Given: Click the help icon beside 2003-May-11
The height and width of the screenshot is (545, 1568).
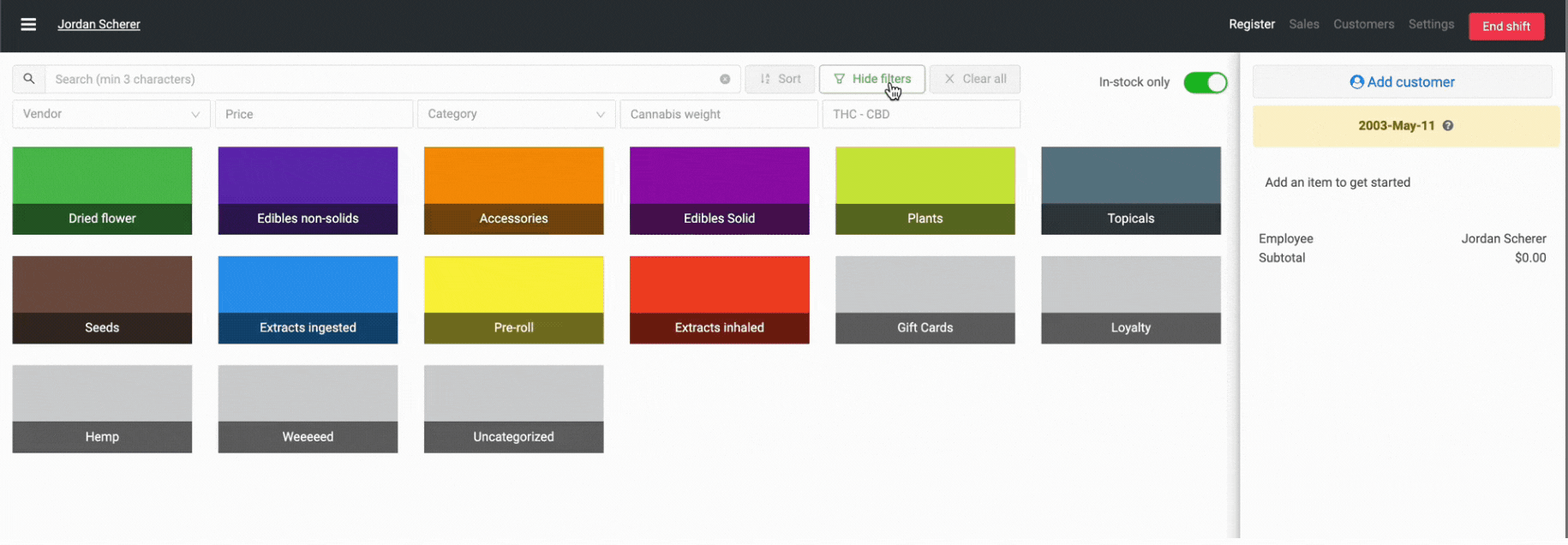Looking at the screenshot, I should 1448,126.
